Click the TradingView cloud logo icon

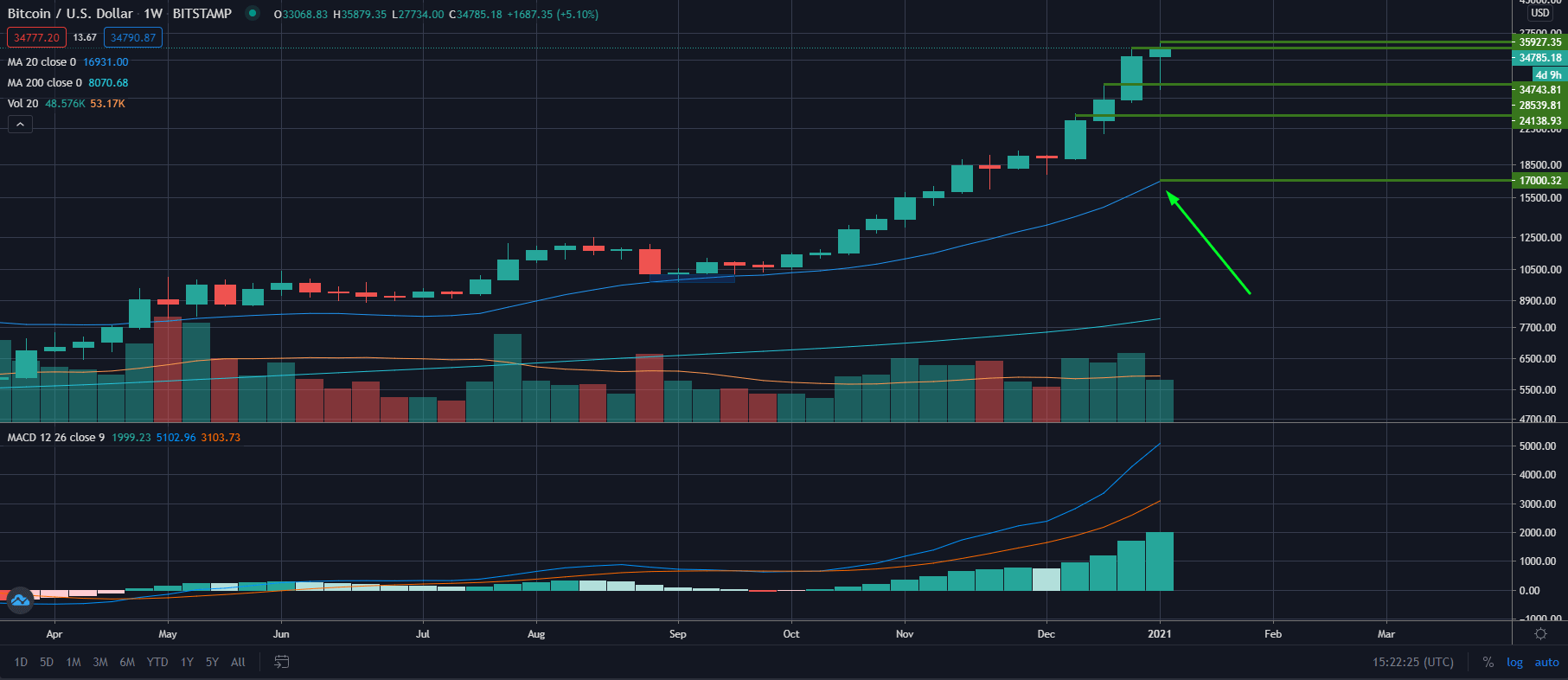(x=19, y=600)
